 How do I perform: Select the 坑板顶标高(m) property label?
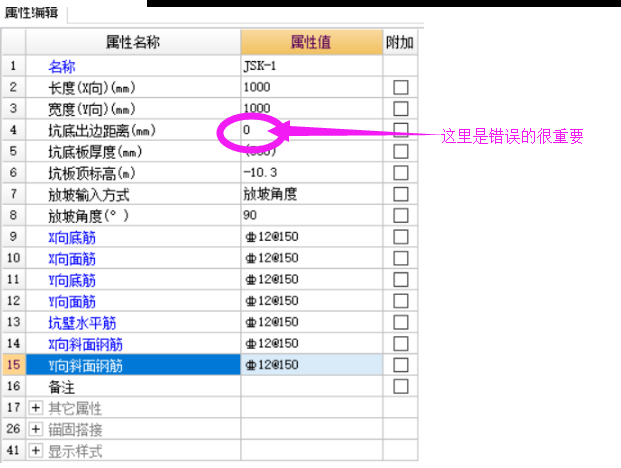(x=92, y=173)
